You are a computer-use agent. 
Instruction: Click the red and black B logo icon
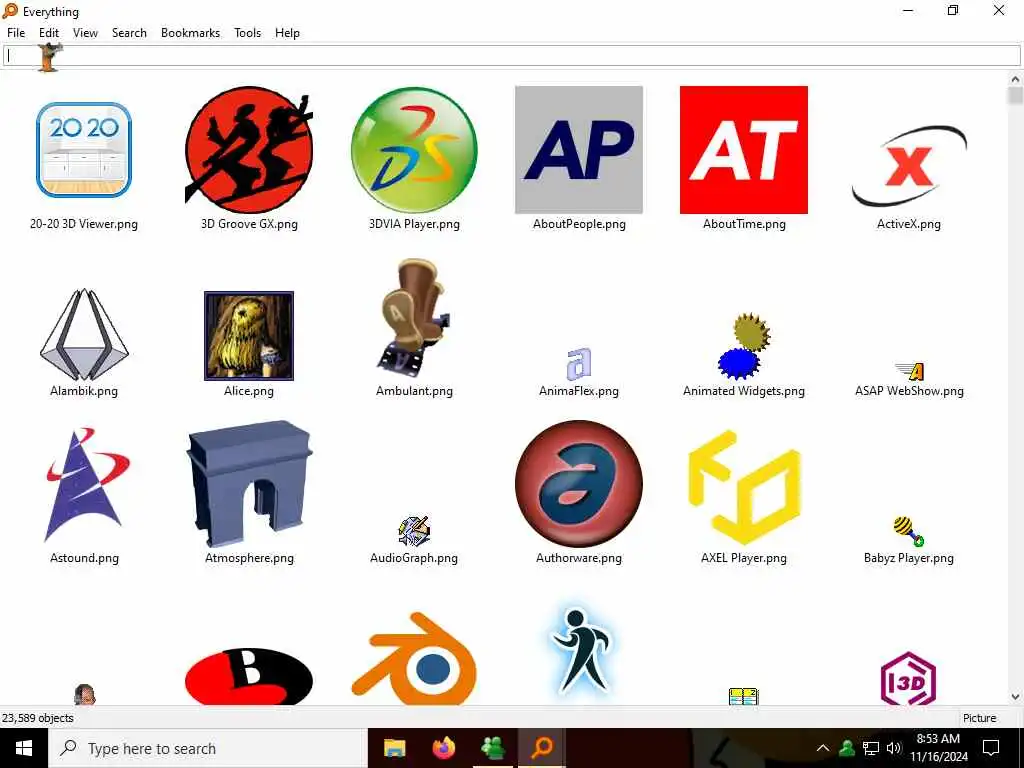point(249,676)
